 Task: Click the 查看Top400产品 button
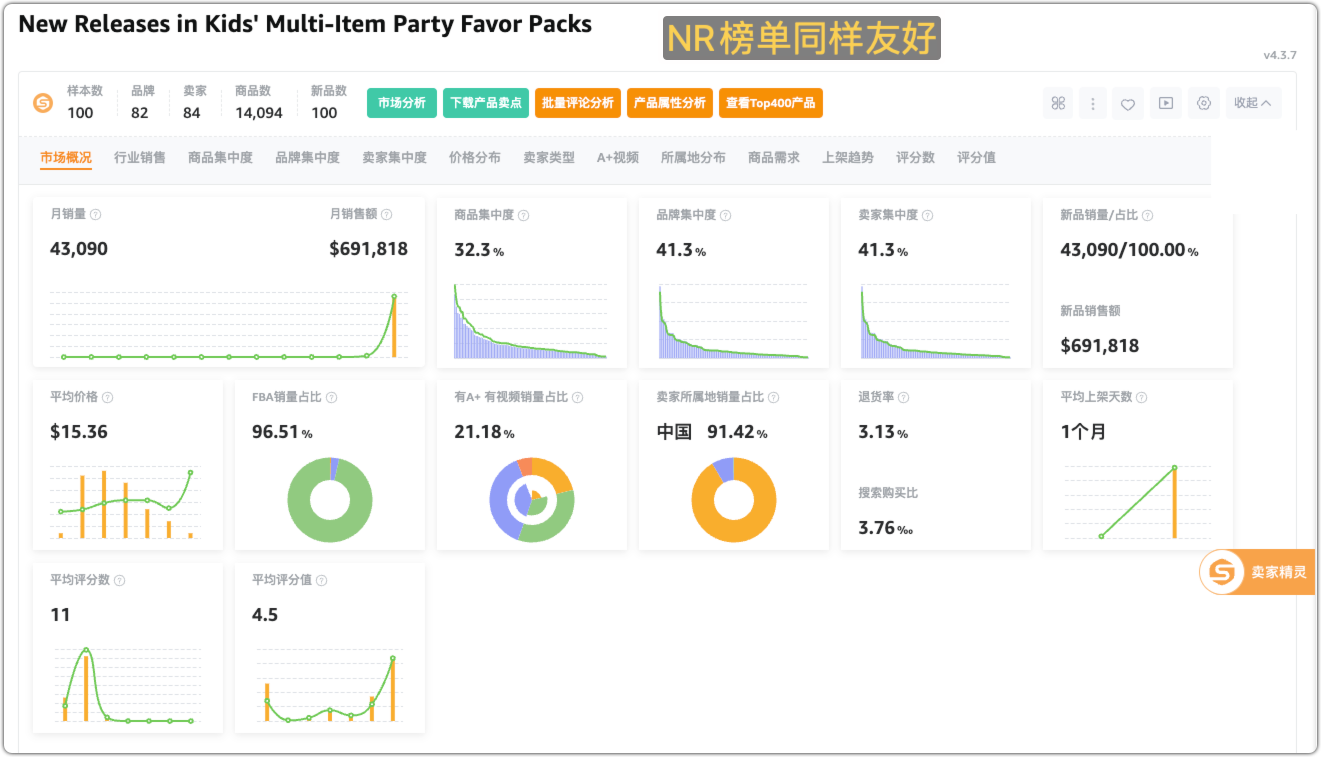[x=771, y=103]
